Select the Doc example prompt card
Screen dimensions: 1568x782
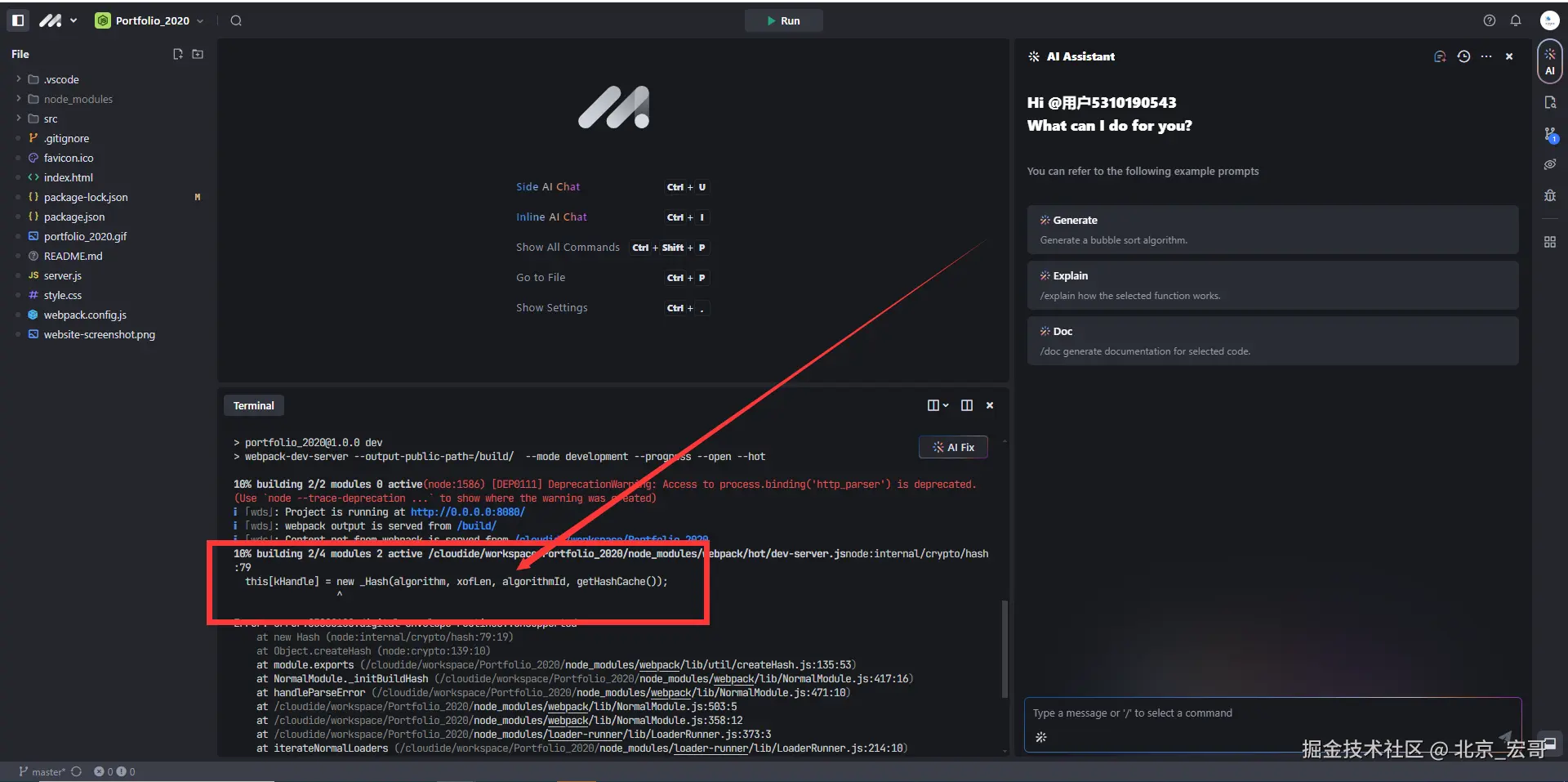1272,341
